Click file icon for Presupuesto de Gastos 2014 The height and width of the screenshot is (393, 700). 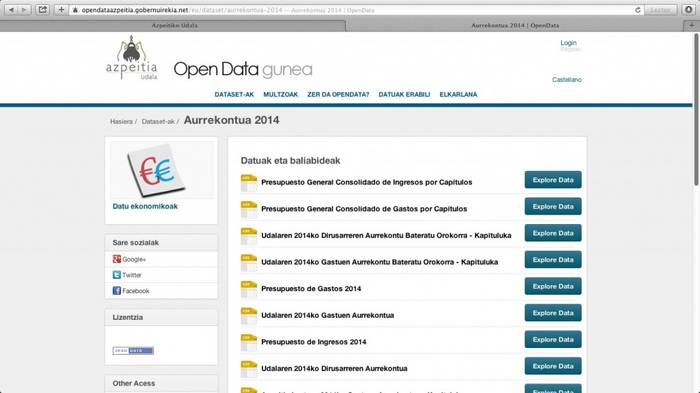click(x=249, y=289)
